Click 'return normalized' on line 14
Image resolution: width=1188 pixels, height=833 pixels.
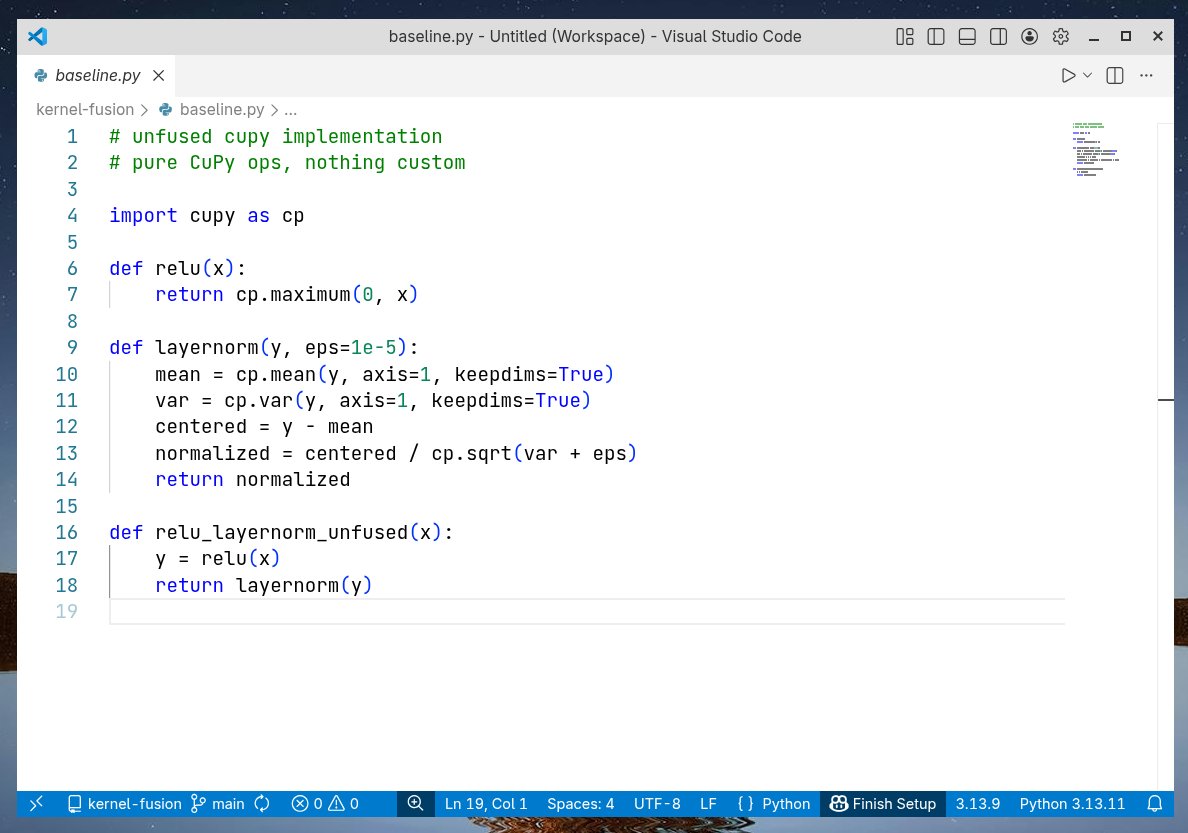click(x=252, y=480)
